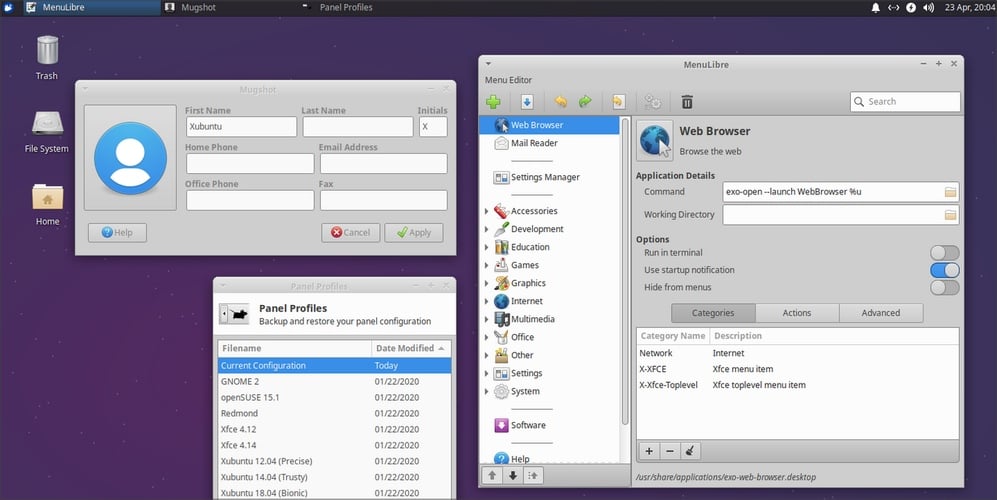Expand the Internet category
The width and height of the screenshot is (997, 500).
(x=487, y=301)
